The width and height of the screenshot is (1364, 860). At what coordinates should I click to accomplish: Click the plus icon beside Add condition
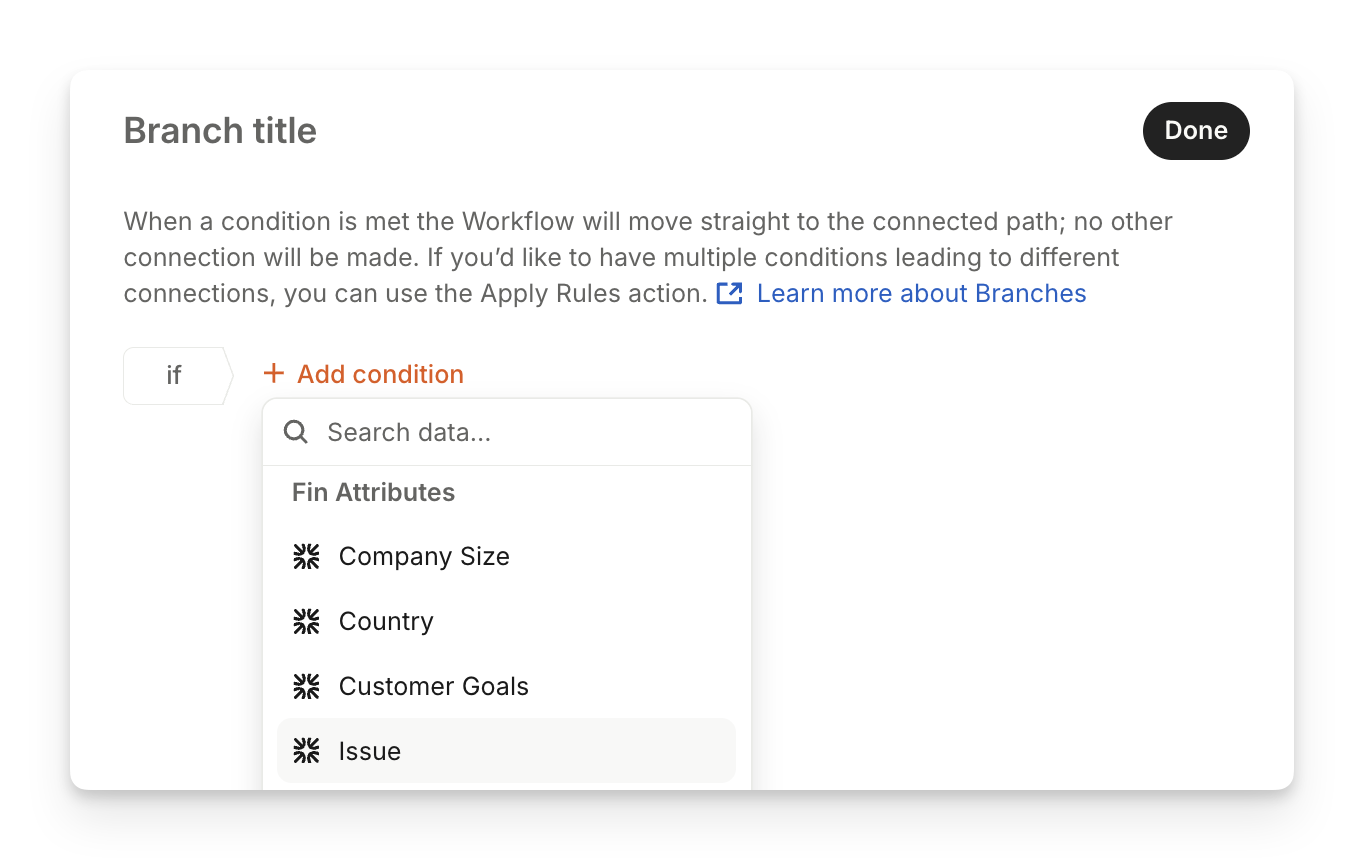(x=273, y=374)
